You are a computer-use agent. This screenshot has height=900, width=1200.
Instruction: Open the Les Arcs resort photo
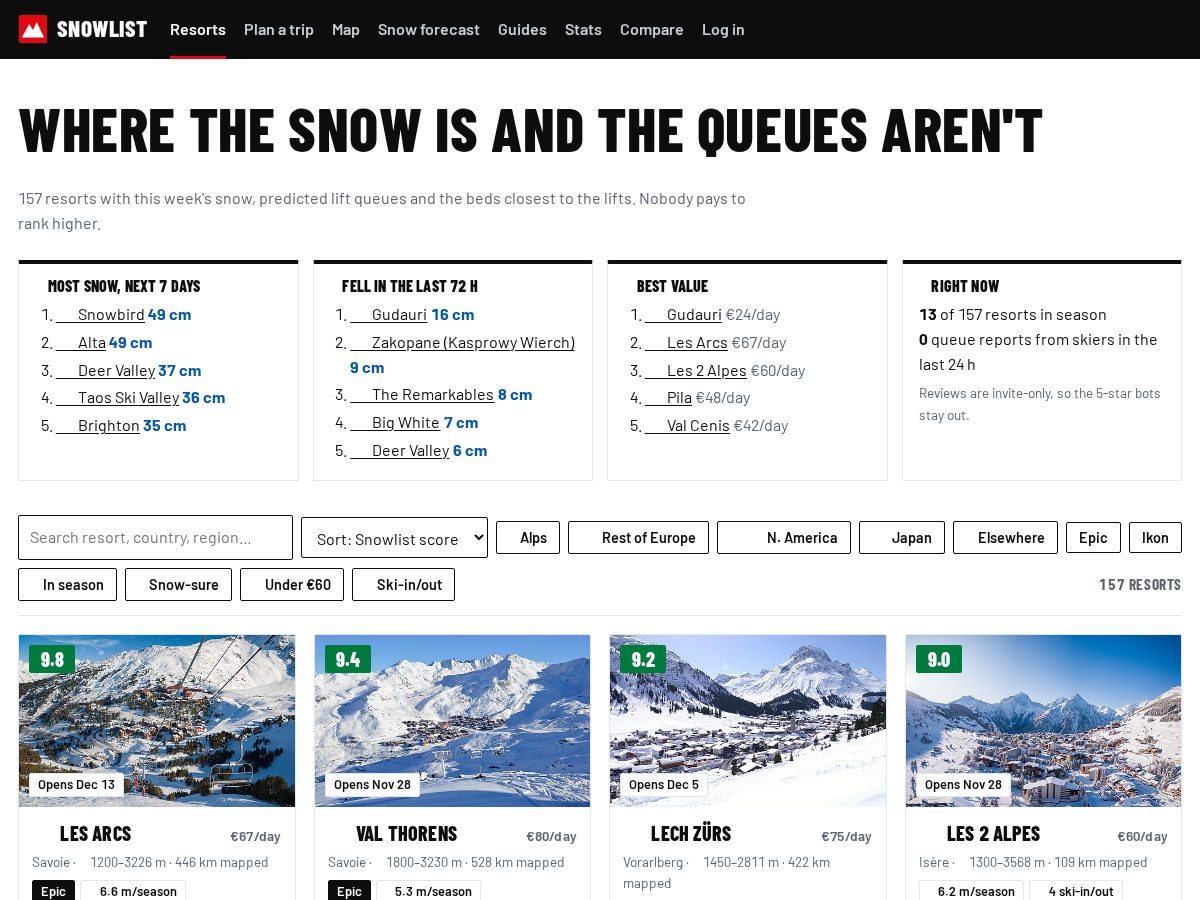point(157,721)
